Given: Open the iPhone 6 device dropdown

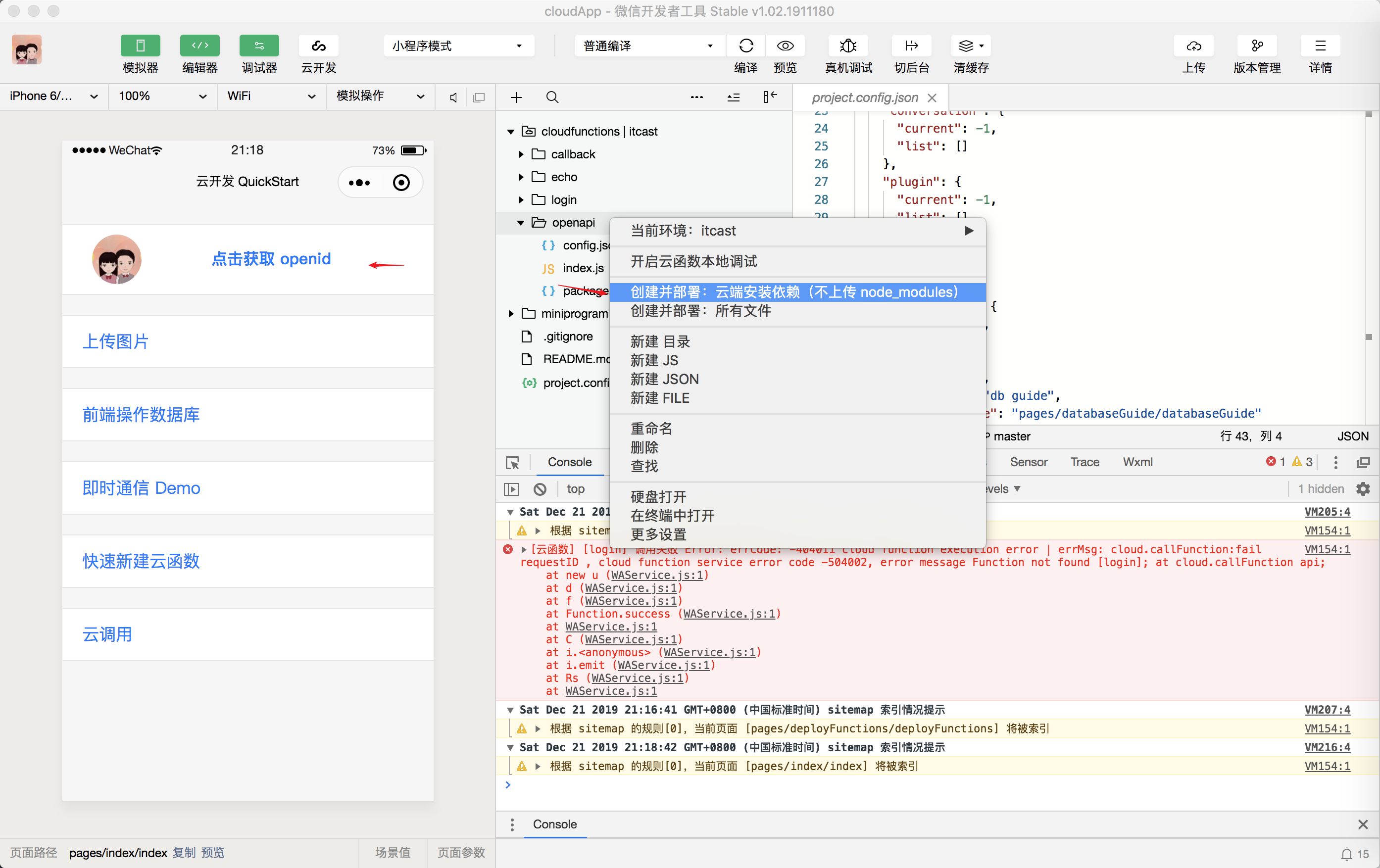Looking at the screenshot, I should pos(53,96).
